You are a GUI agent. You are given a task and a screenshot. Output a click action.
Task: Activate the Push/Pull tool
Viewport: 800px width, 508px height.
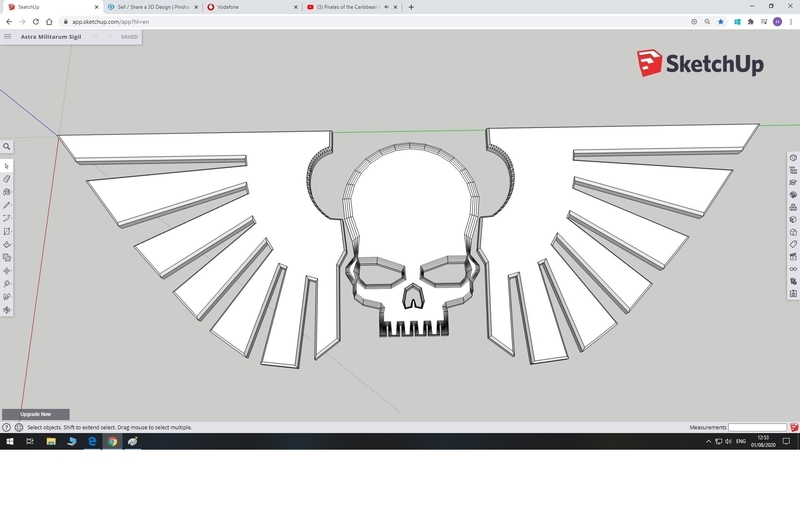click(7, 244)
